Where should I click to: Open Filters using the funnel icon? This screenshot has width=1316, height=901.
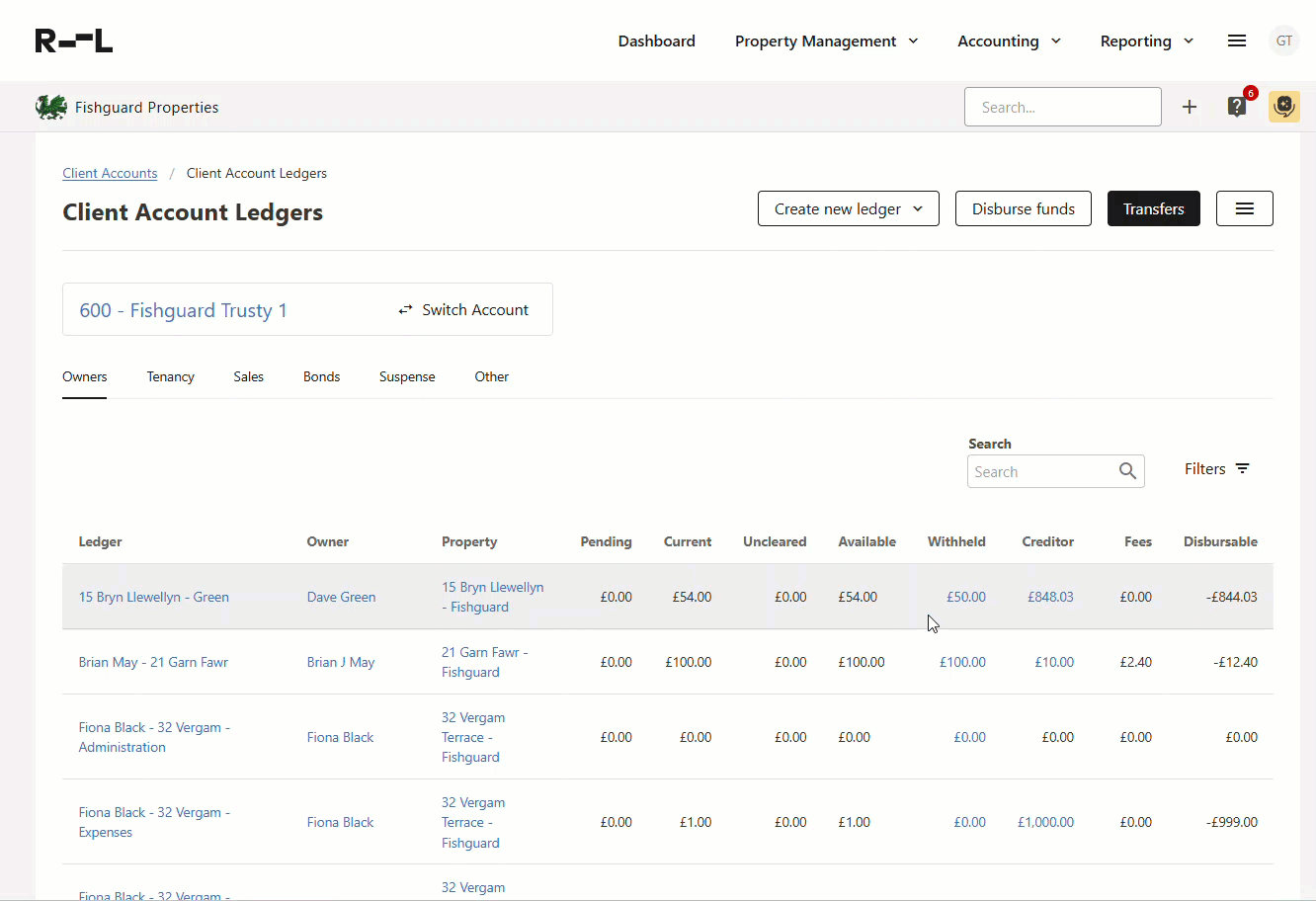(1242, 468)
